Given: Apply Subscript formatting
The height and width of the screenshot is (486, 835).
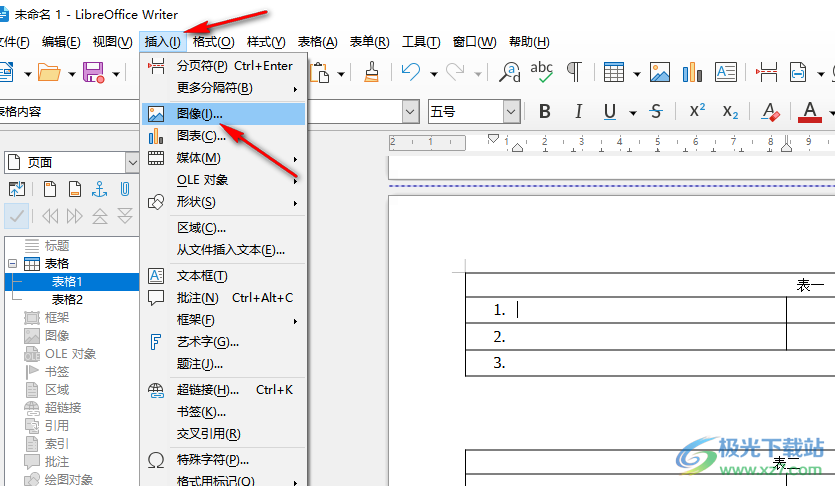Looking at the screenshot, I should [x=730, y=111].
